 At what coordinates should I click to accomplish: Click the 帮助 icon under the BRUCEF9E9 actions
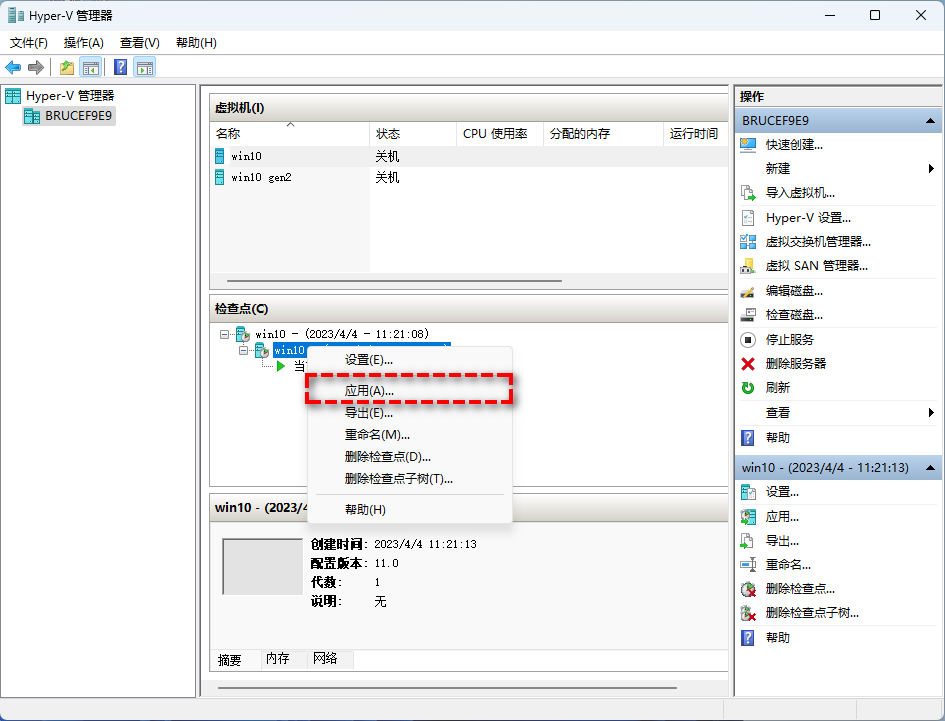tap(748, 438)
